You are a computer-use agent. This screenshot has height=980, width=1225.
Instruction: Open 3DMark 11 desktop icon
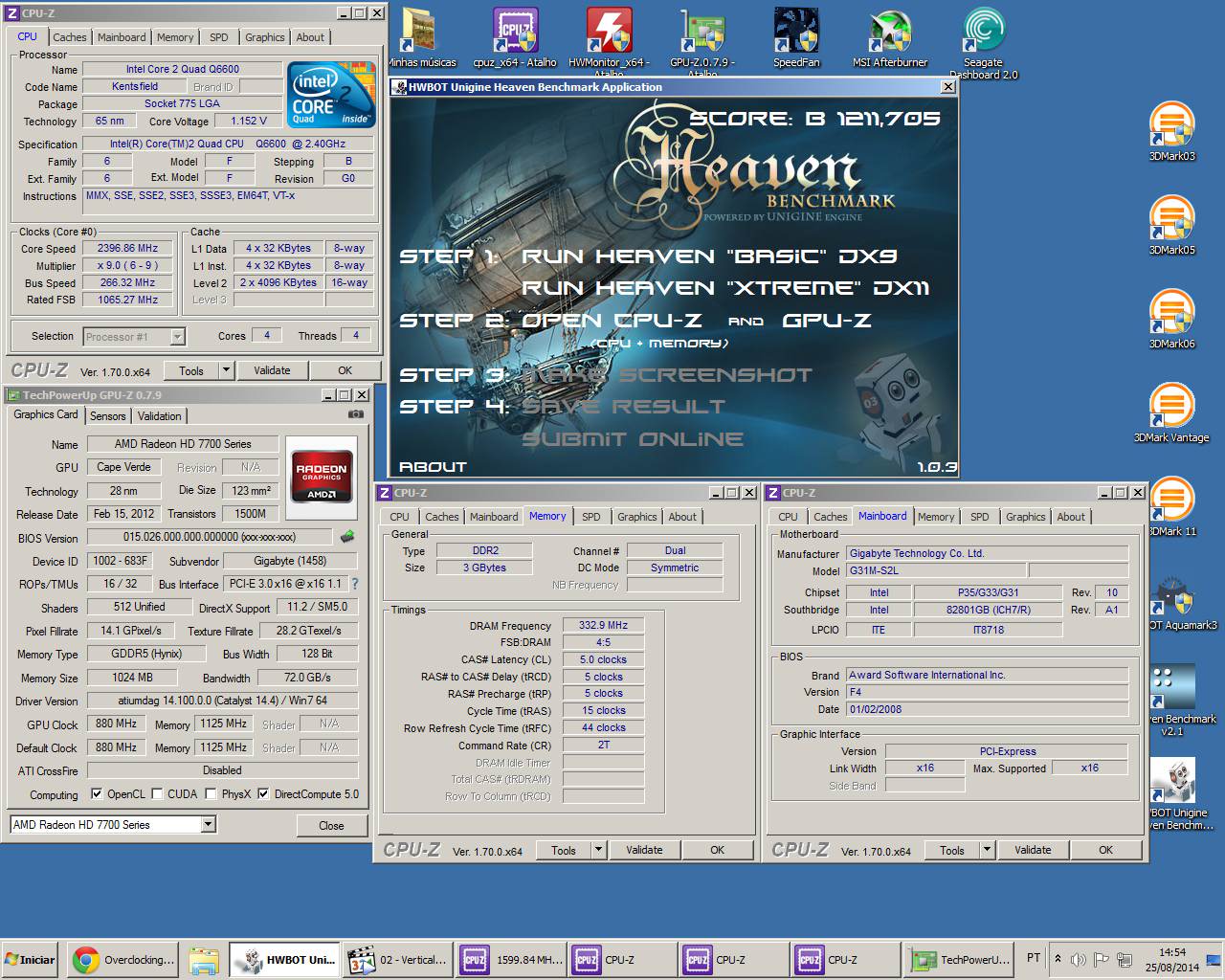click(x=1171, y=506)
